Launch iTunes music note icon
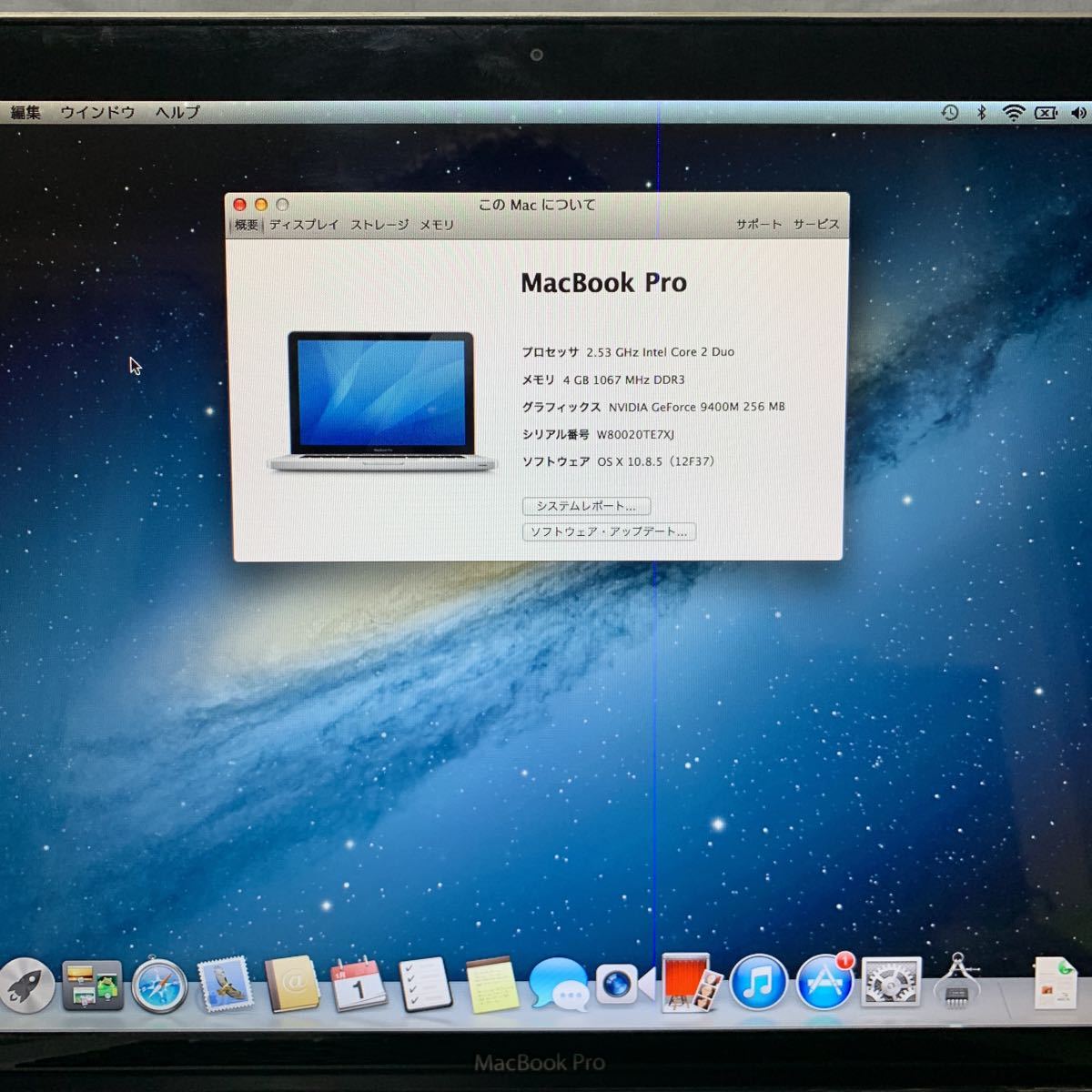1092x1092 pixels. click(758, 983)
